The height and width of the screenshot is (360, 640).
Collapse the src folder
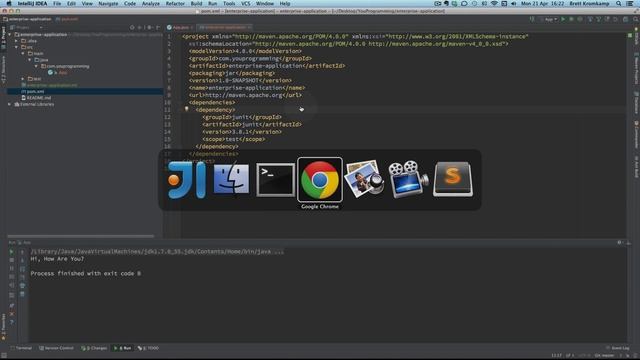[x=17, y=47]
